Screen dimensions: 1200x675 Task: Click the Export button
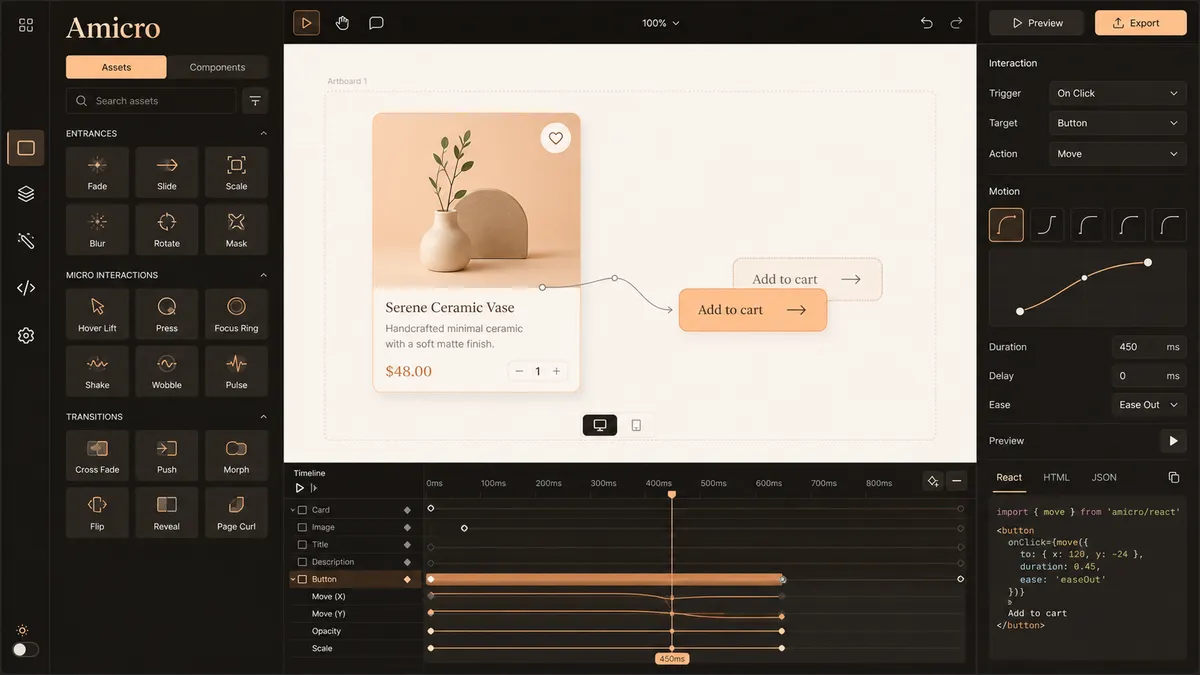(x=1141, y=23)
